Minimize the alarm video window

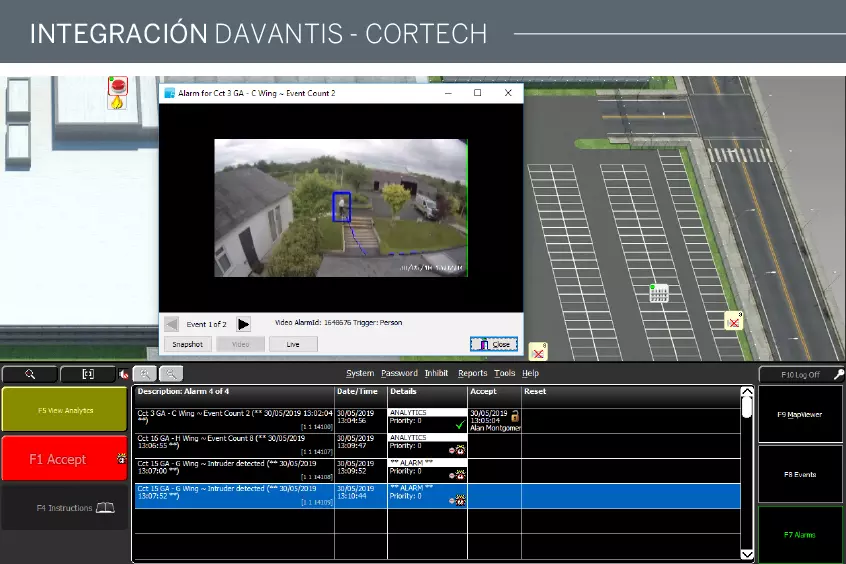pos(448,93)
